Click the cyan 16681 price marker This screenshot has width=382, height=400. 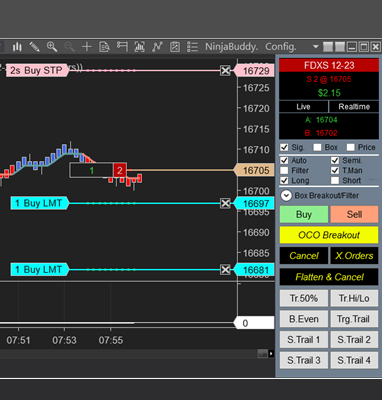(x=254, y=270)
